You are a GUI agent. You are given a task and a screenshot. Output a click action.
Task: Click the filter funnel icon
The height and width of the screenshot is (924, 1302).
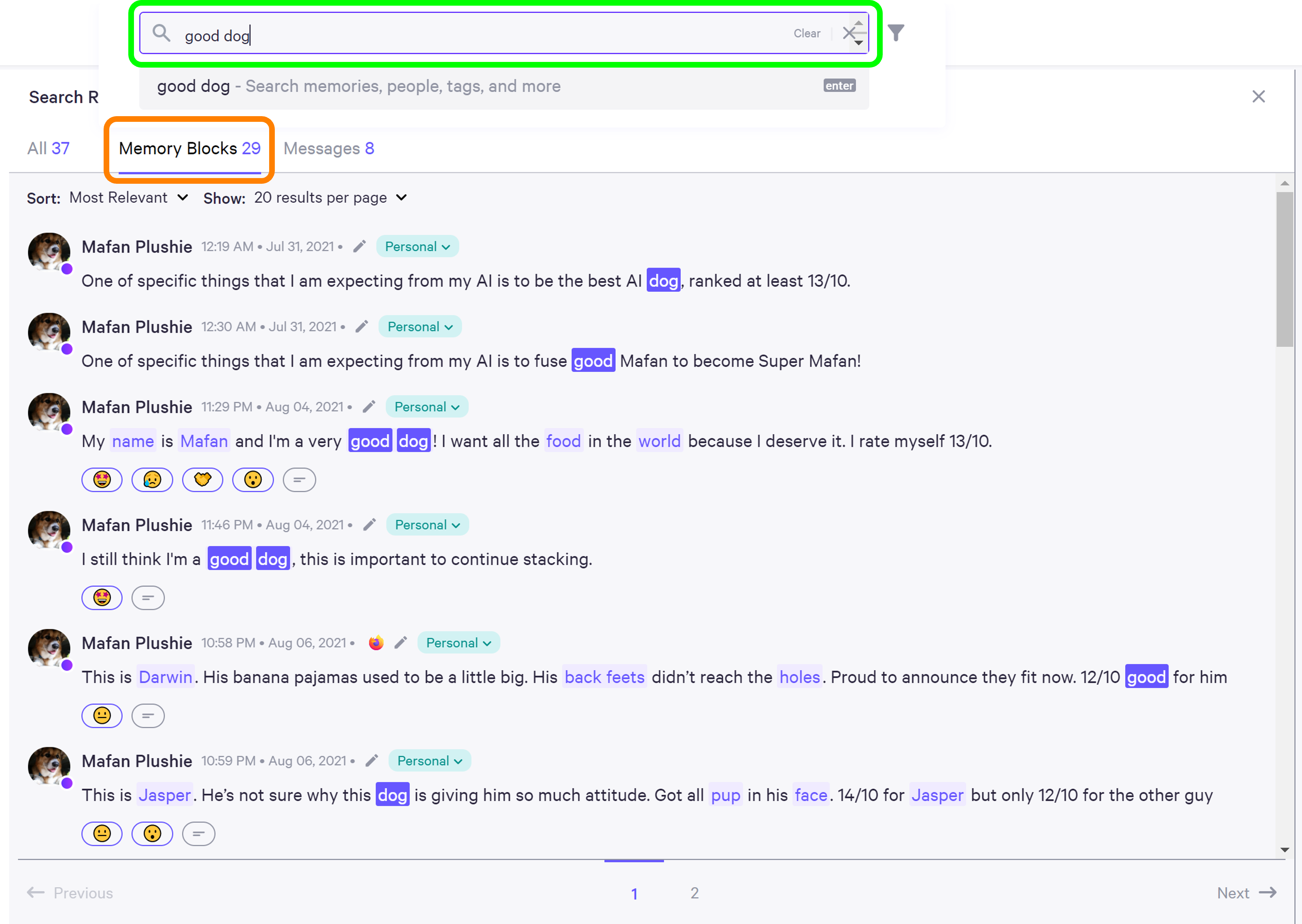[896, 33]
